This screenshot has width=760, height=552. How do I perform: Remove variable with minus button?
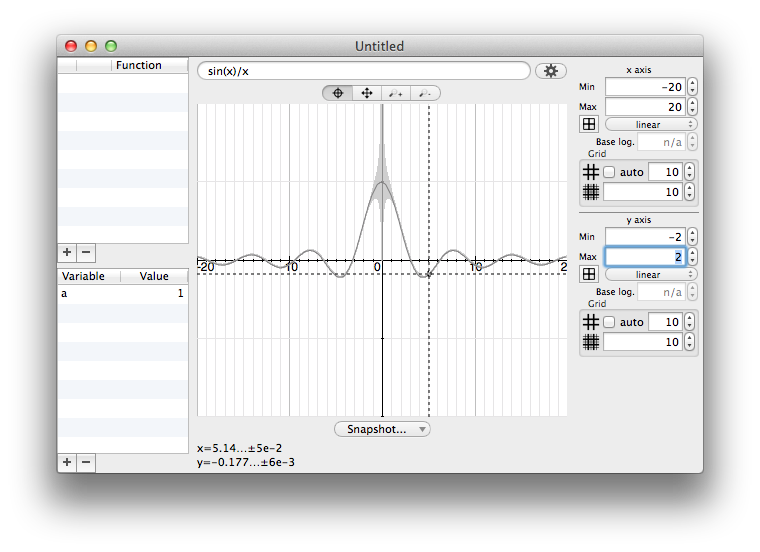86,462
